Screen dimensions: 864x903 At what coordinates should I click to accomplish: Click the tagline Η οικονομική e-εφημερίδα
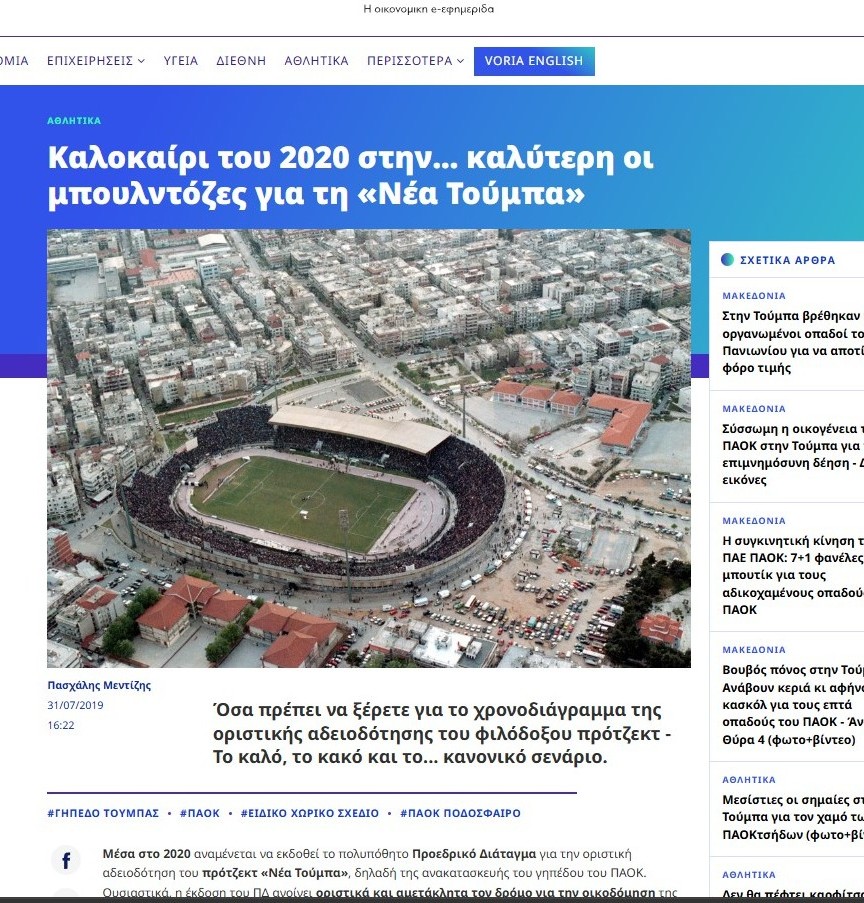[429, 9]
